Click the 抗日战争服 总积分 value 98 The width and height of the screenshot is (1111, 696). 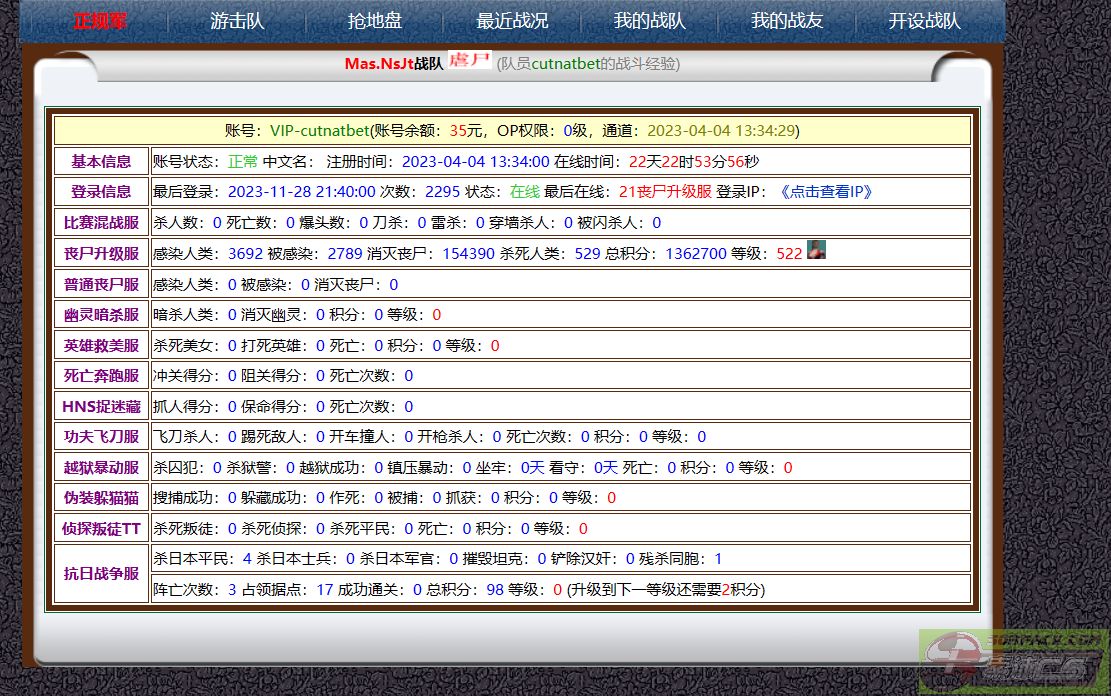(495, 590)
